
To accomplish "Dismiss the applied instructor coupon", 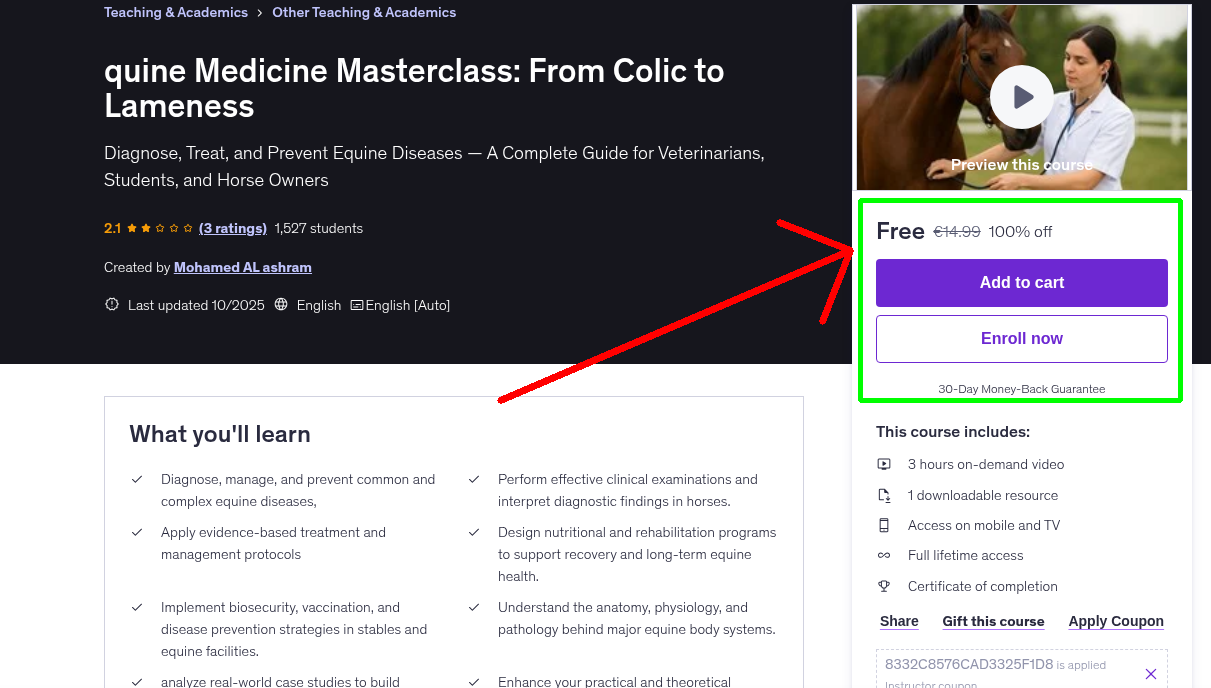I will pyautogui.click(x=1150, y=672).
